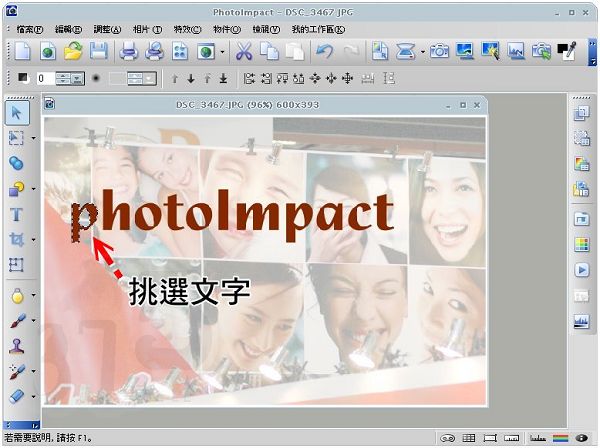Expand the selection tool flyout arrow
Screen dimensions: 600x448
(34, 138)
